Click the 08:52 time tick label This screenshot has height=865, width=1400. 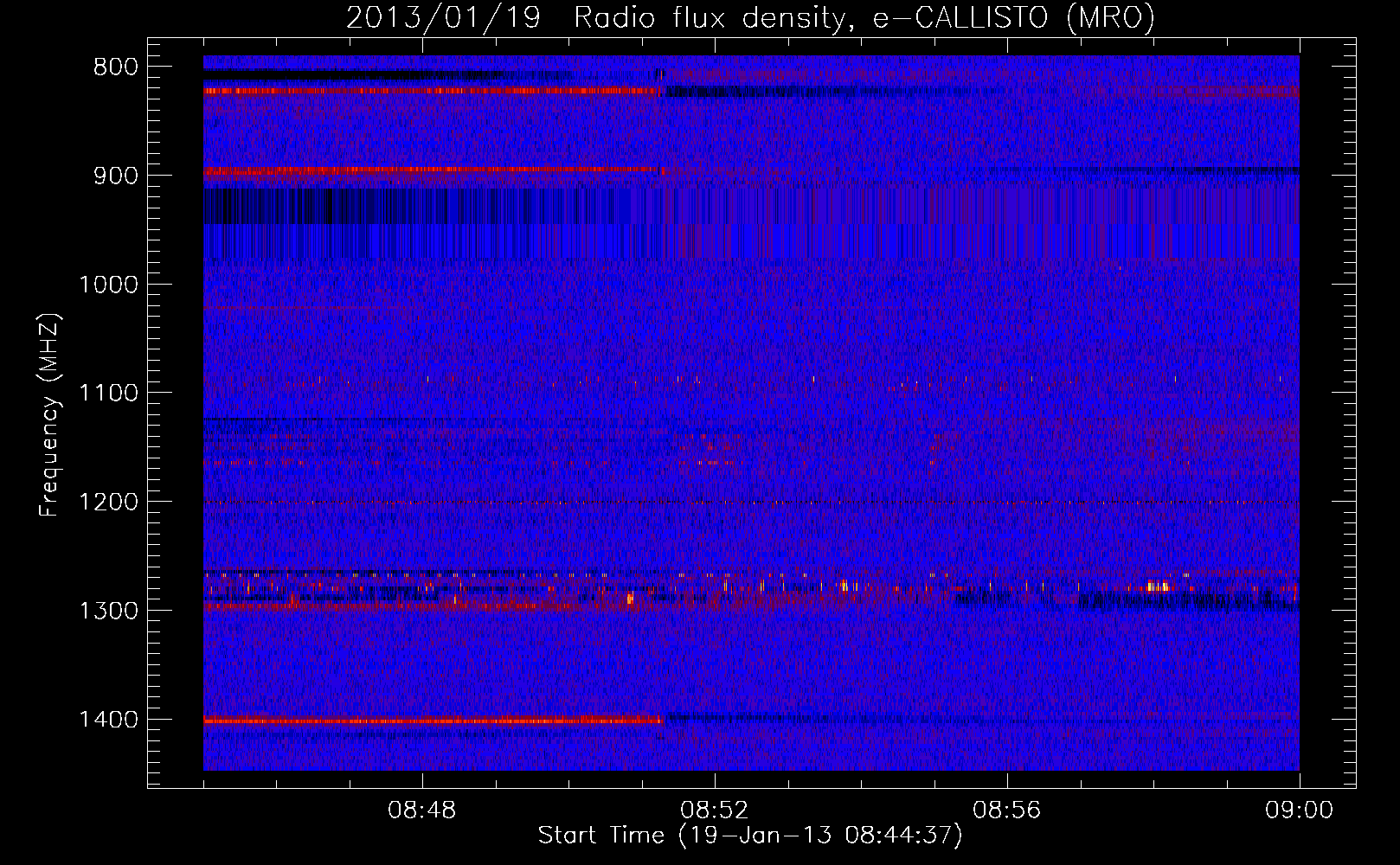[x=715, y=811]
